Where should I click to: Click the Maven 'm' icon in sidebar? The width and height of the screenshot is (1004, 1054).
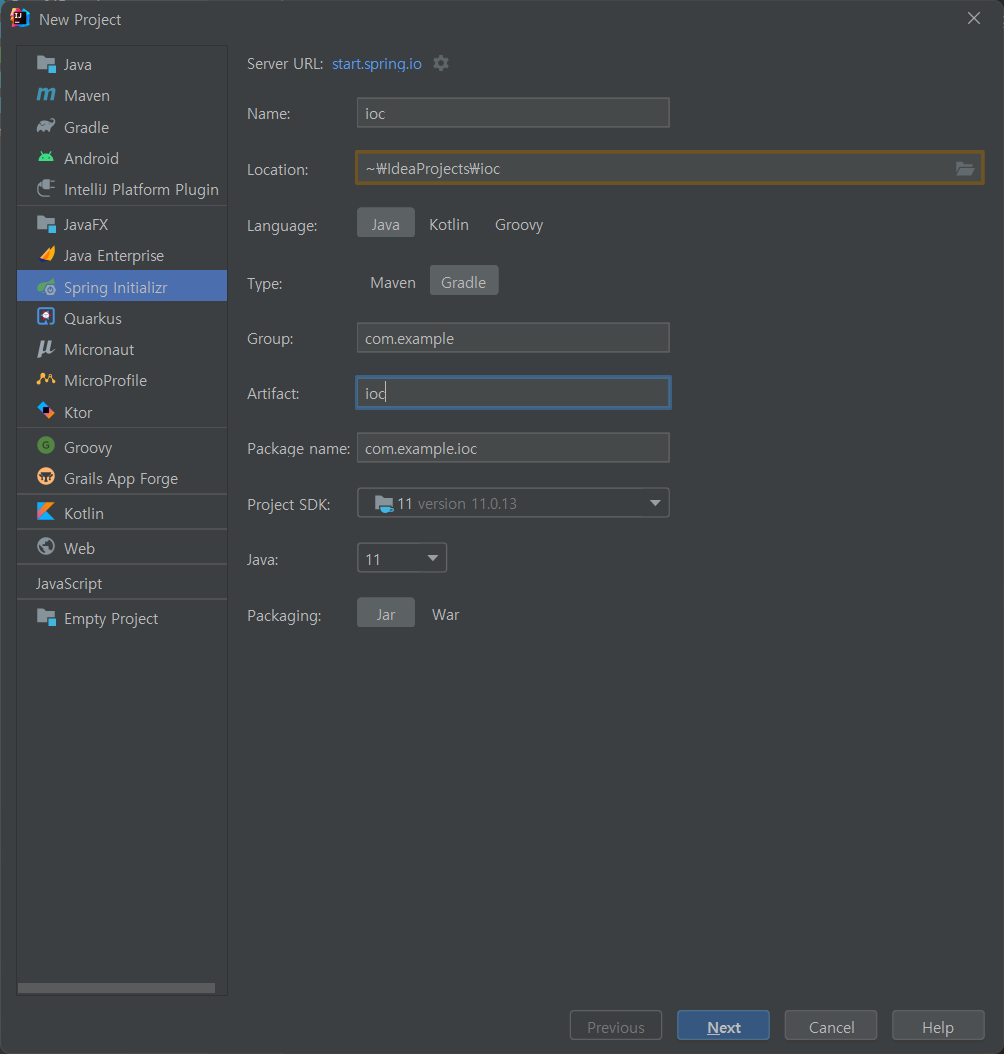click(46, 95)
